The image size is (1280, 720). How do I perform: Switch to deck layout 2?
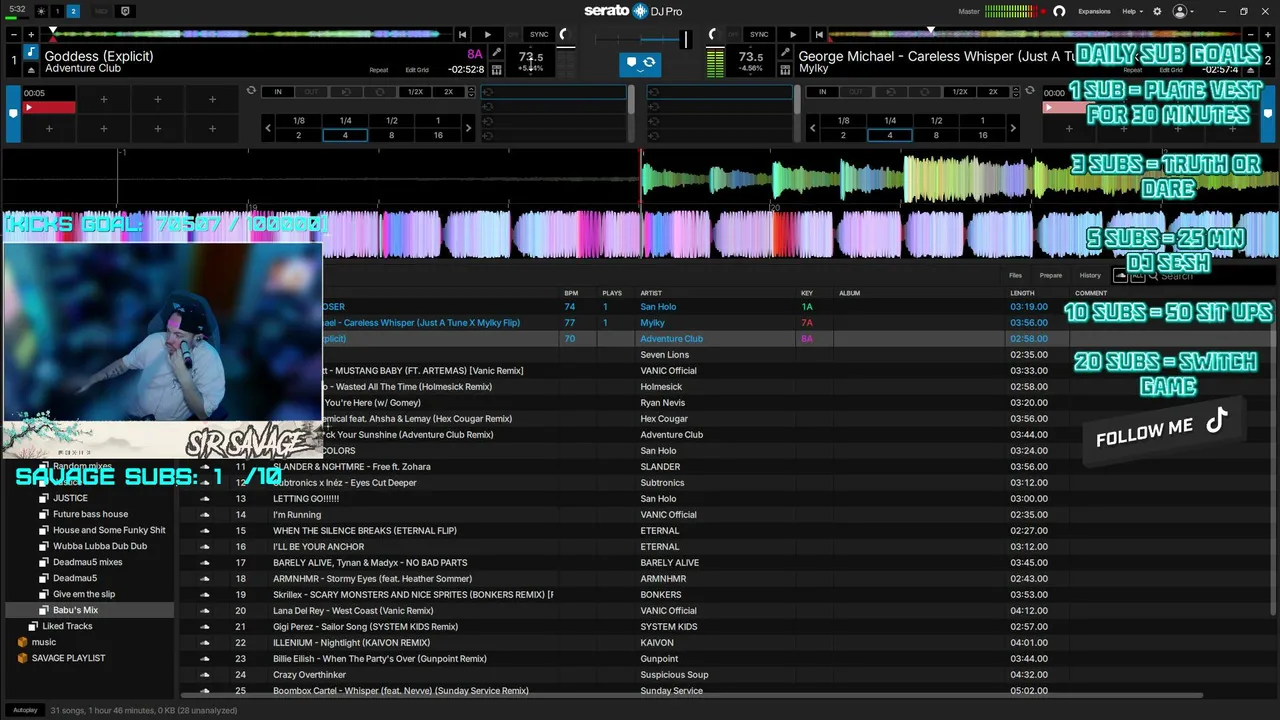74,11
